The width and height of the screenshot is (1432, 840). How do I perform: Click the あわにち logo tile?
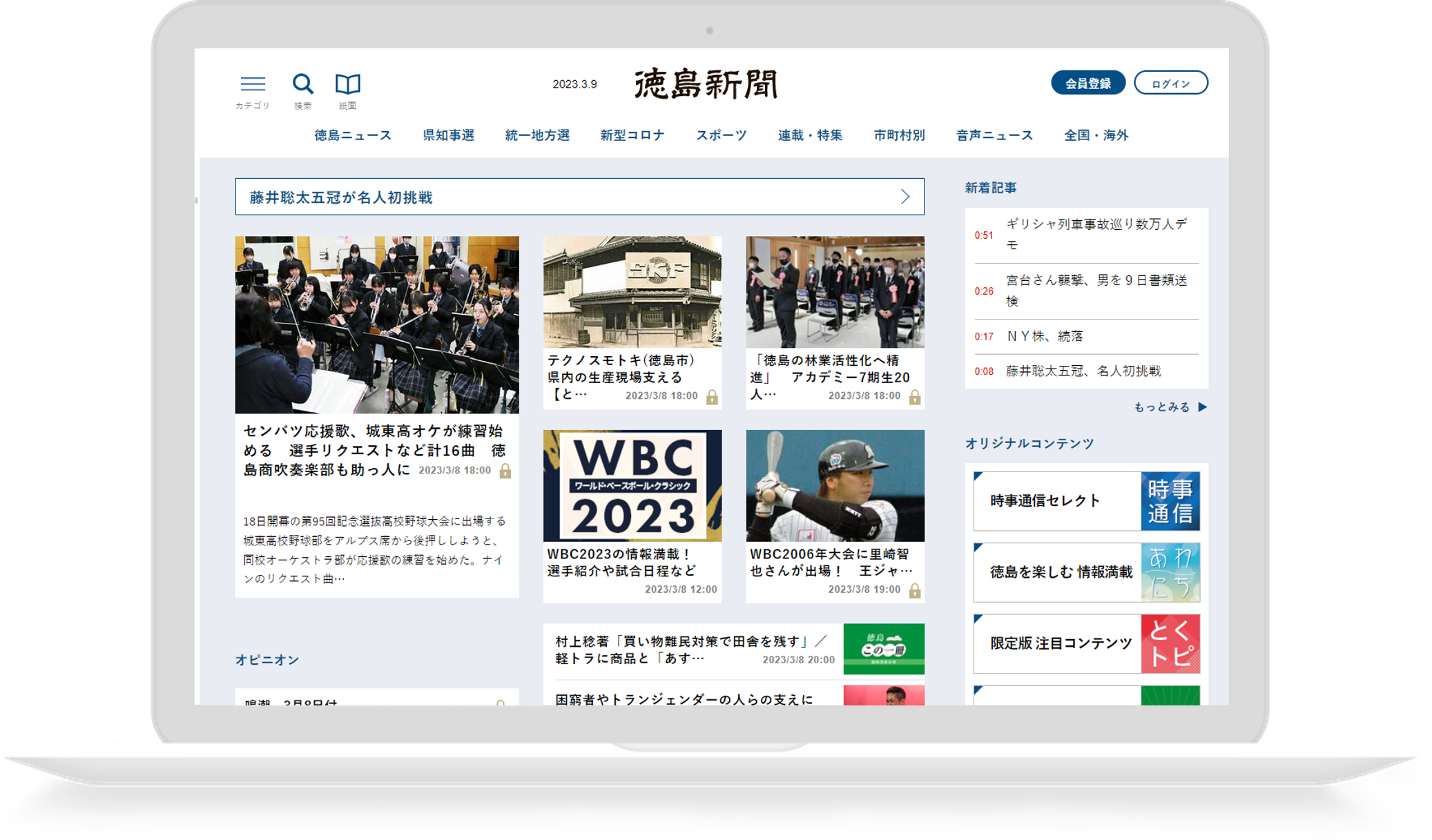(x=1170, y=572)
